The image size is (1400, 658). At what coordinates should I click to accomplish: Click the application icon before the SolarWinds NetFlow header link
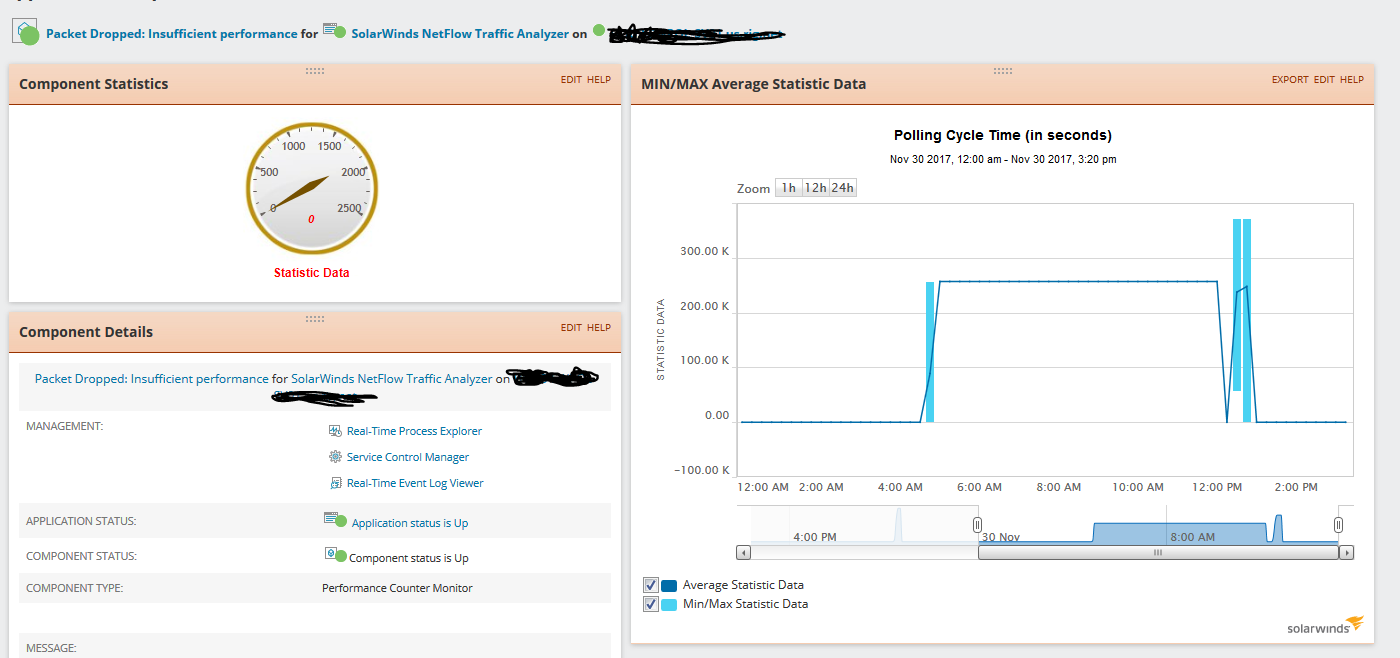coord(335,32)
